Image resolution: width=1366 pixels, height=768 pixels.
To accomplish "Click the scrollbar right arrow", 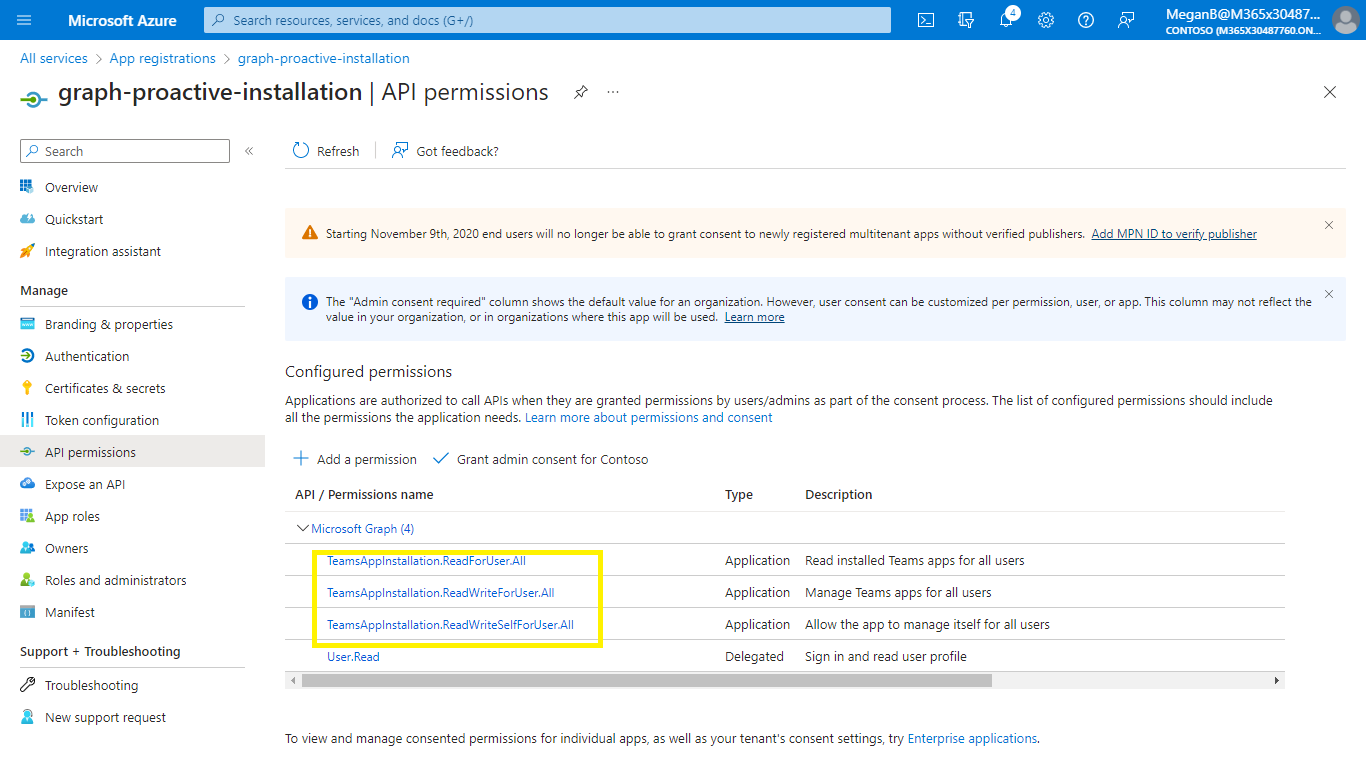I will 1277,680.
